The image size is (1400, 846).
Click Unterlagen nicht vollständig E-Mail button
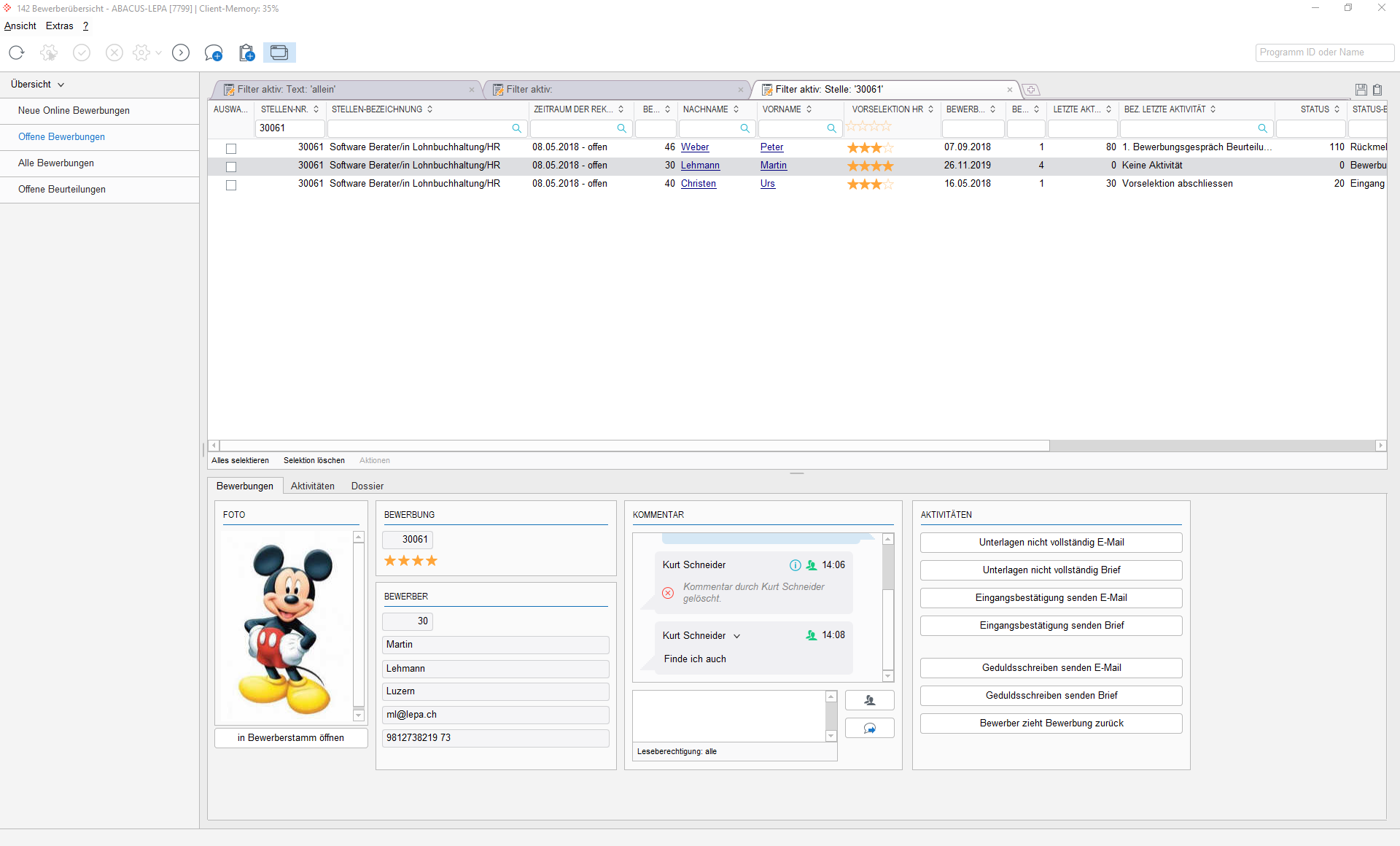point(1051,541)
